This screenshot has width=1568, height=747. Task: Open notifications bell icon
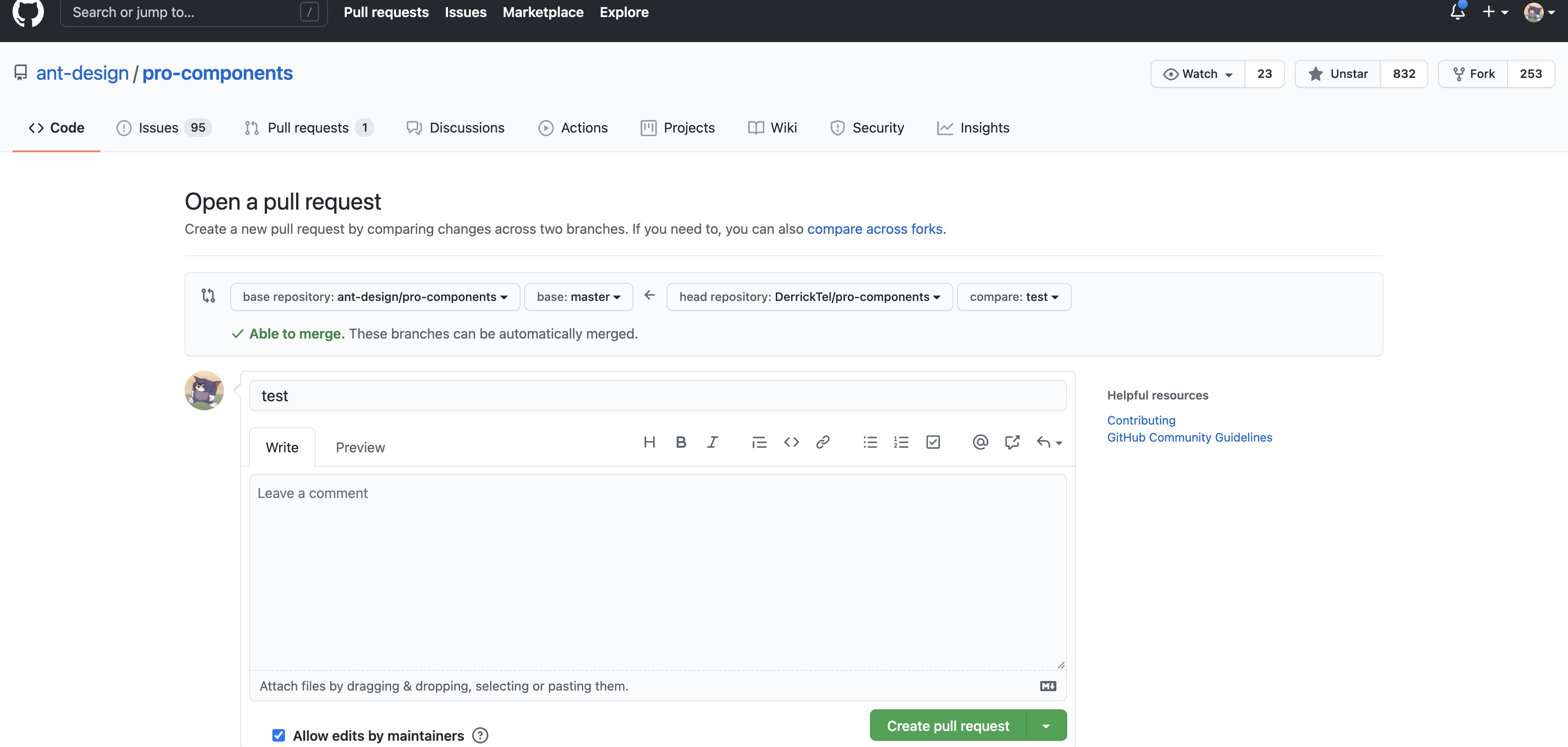(1457, 12)
